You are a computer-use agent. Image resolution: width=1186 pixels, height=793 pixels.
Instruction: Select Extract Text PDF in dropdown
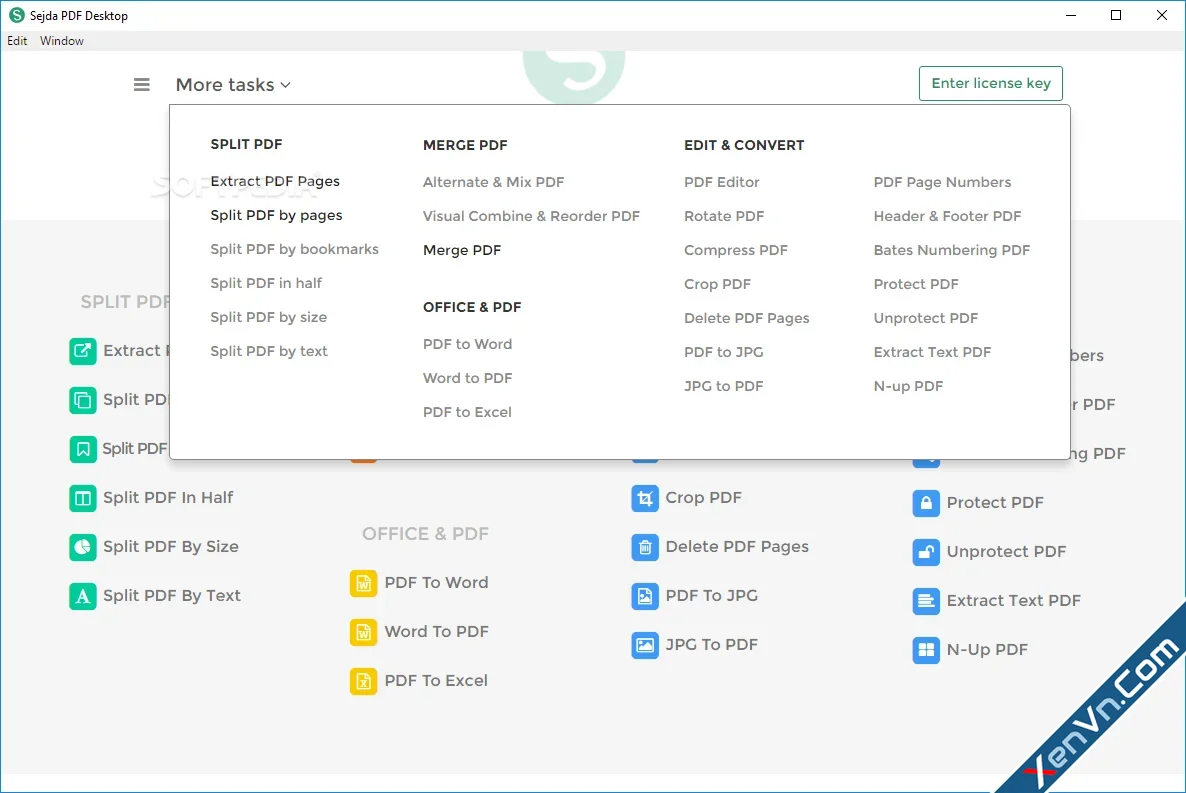[932, 353]
